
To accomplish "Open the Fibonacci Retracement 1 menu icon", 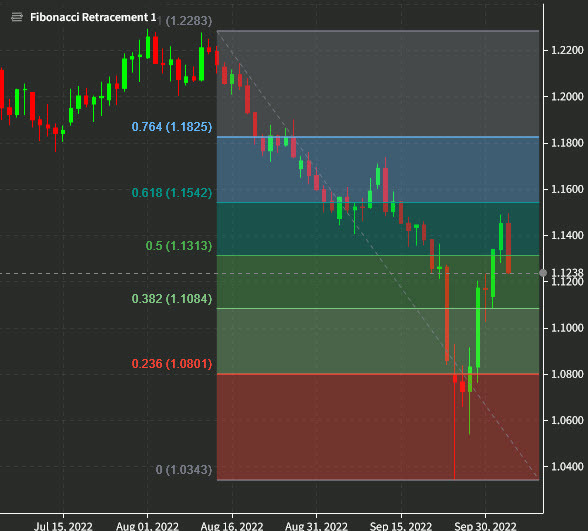I will (16, 17).
